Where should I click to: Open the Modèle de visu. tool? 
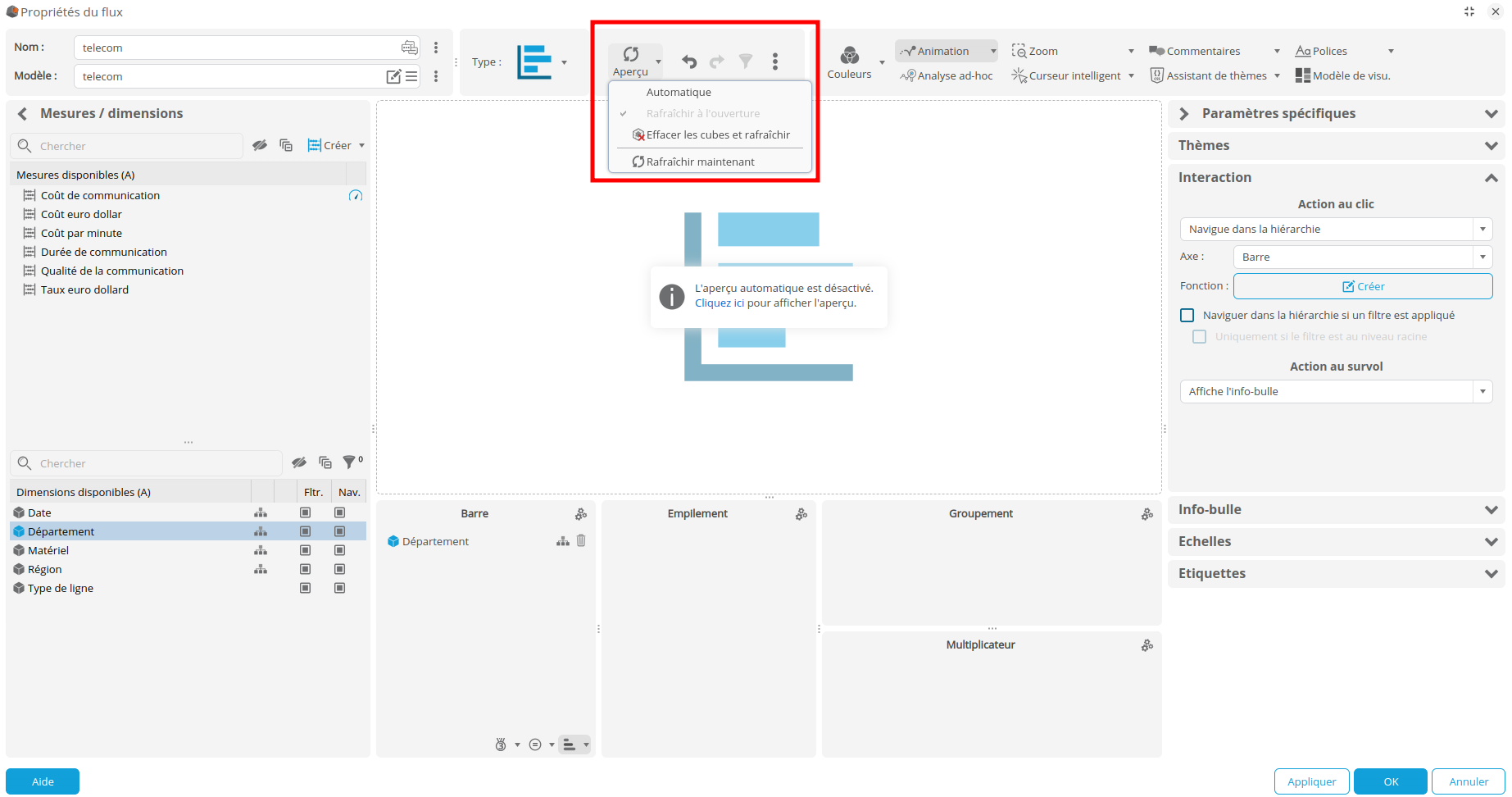click(x=1343, y=75)
